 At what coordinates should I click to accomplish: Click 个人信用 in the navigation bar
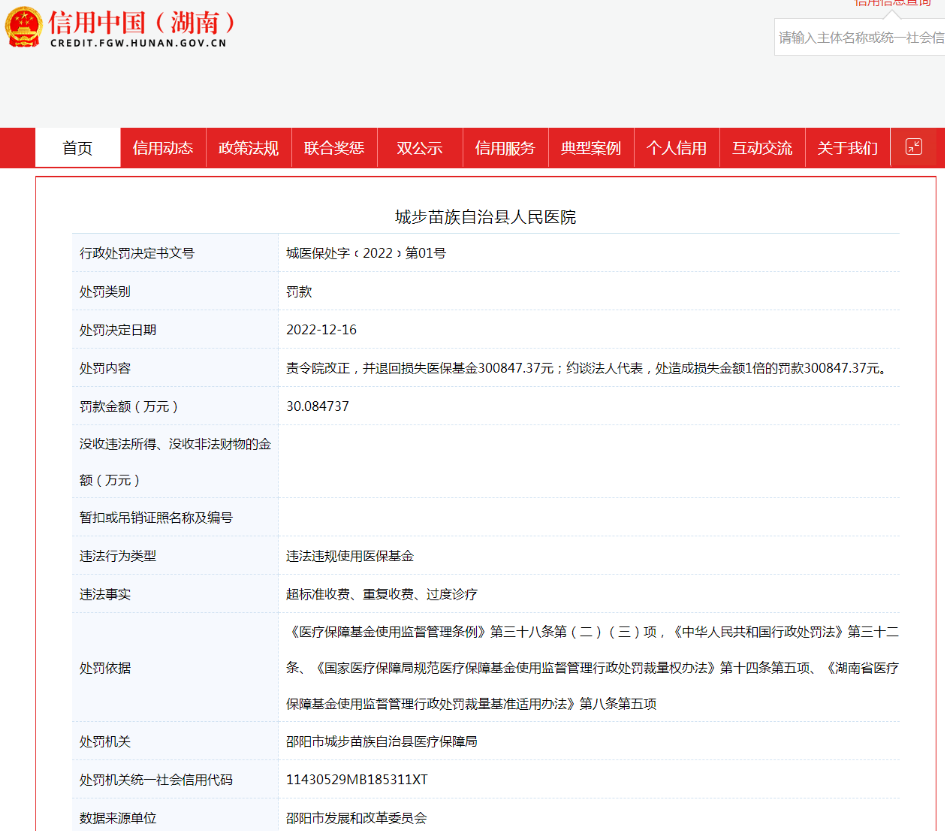pos(676,148)
